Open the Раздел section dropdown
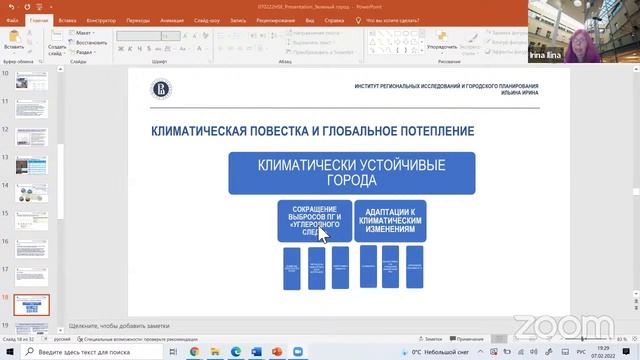640x360 pixels. click(x=83, y=52)
